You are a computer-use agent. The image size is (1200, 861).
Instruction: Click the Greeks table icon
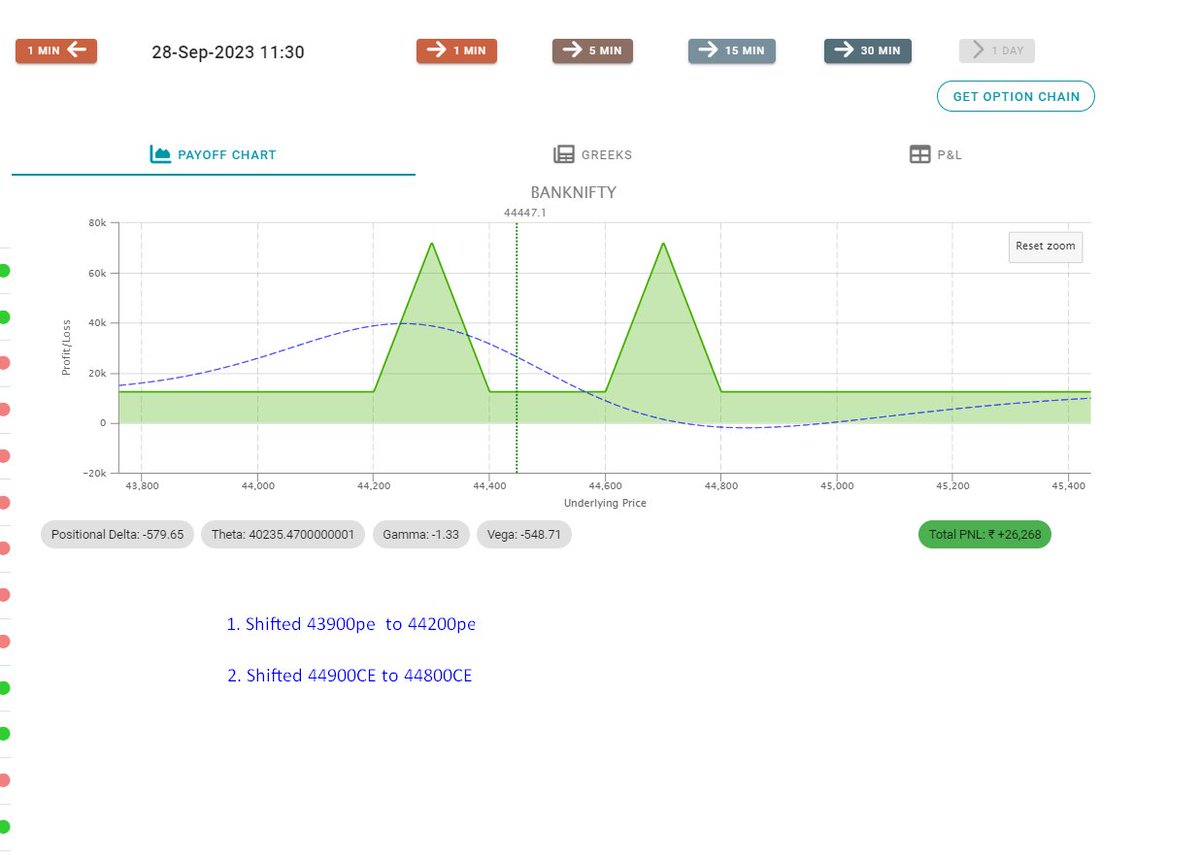coord(564,155)
